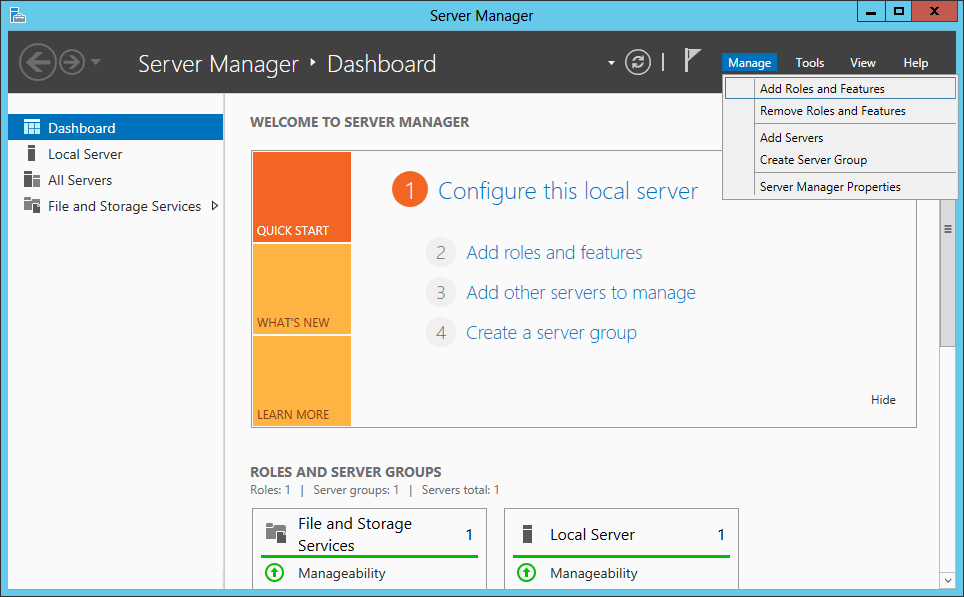Close the Server Manager window

tap(934, 12)
